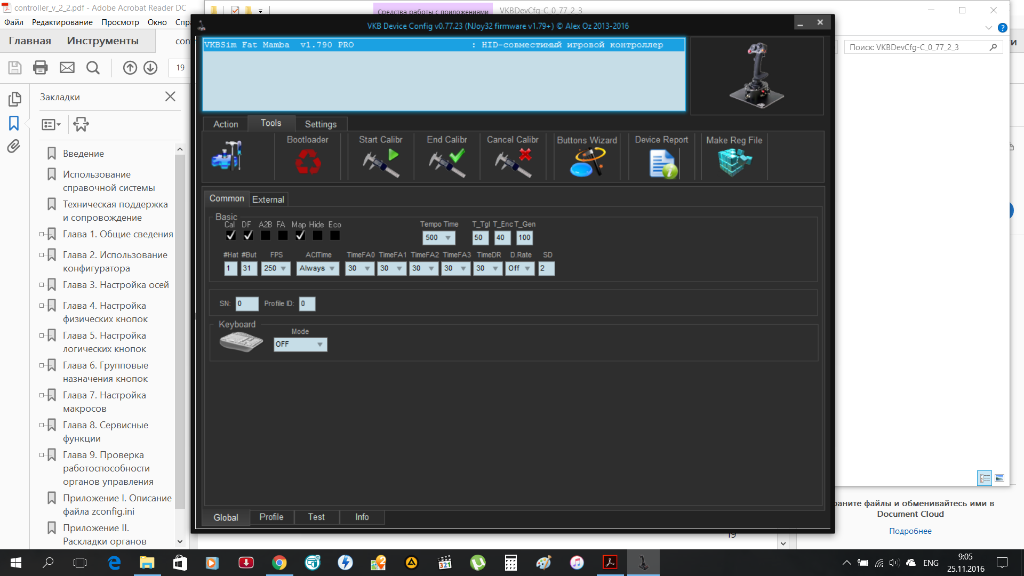Click the Explorer search field for VKBDevCfg

tap(922, 47)
